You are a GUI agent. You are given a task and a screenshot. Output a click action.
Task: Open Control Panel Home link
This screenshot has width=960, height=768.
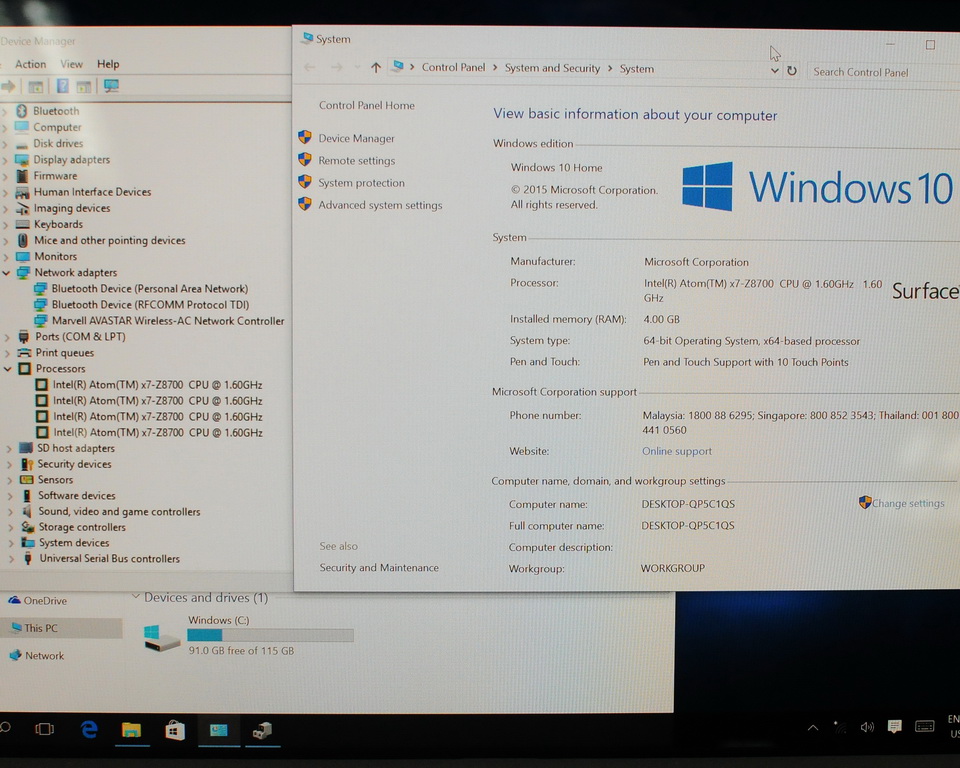(x=367, y=105)
